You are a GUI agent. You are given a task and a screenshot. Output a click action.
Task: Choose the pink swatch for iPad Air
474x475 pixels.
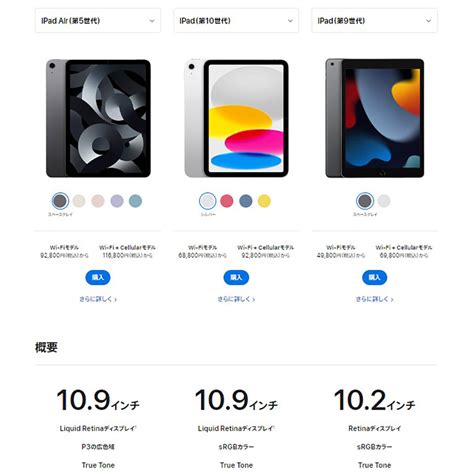click(x=98, y=201)
